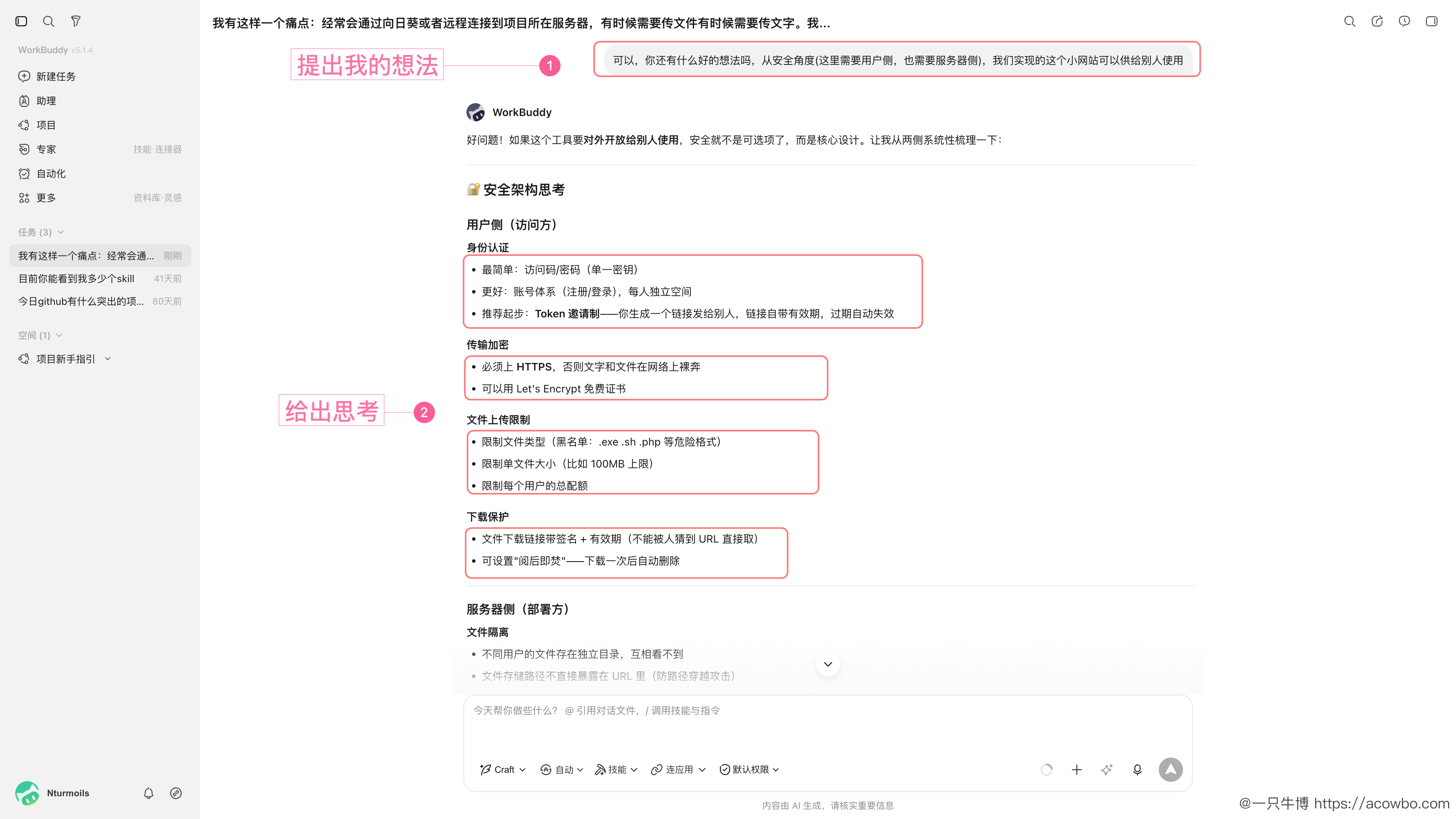Open notifications bell icon
This screenshot has width=1456, height=819.
point(149,793)
